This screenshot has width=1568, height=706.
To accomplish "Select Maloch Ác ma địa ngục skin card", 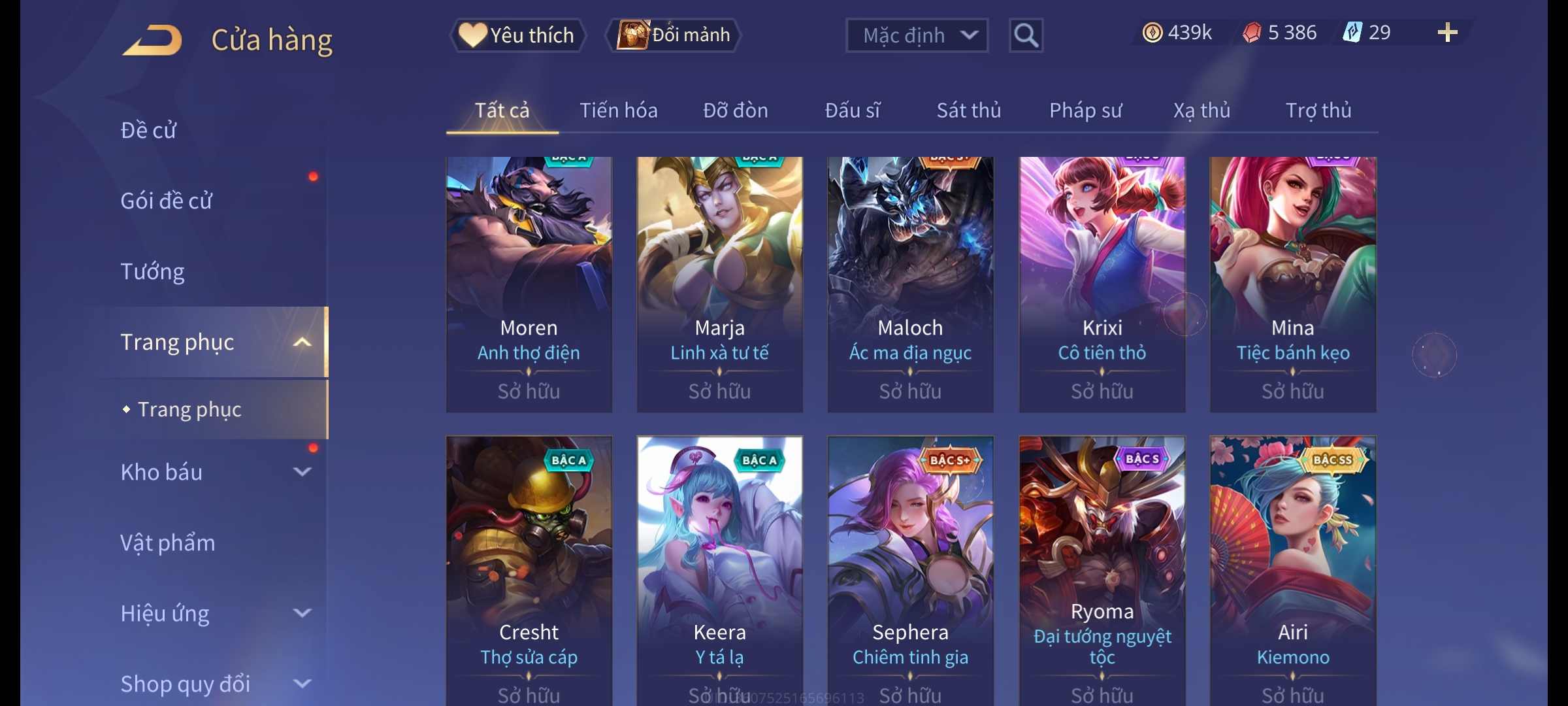I will [x=911, y=284].
